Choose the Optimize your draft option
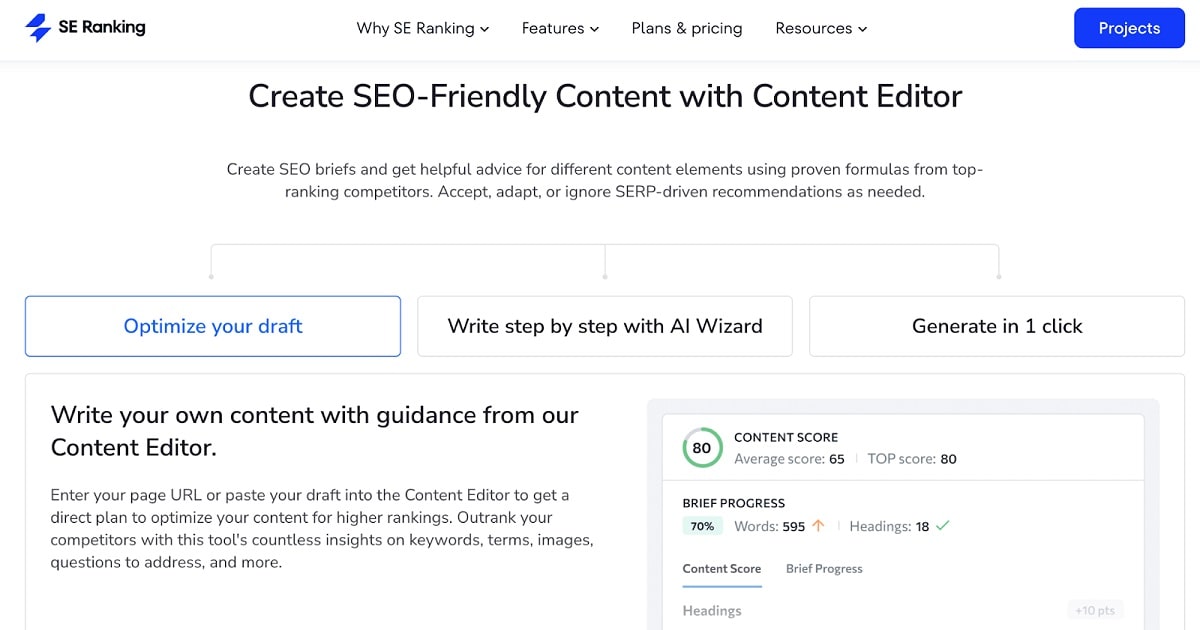 click(212, 326)
